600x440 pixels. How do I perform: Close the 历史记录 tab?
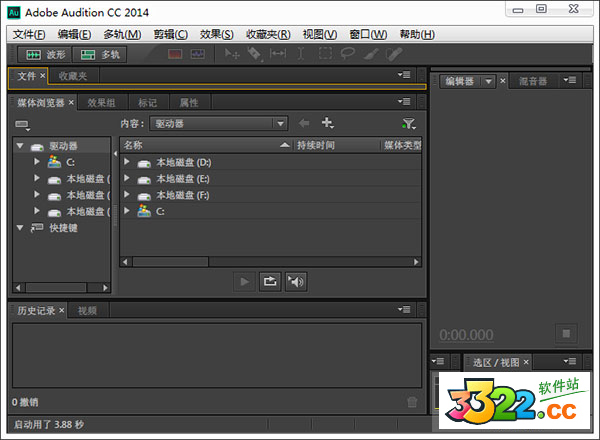(x=62, y=310)
